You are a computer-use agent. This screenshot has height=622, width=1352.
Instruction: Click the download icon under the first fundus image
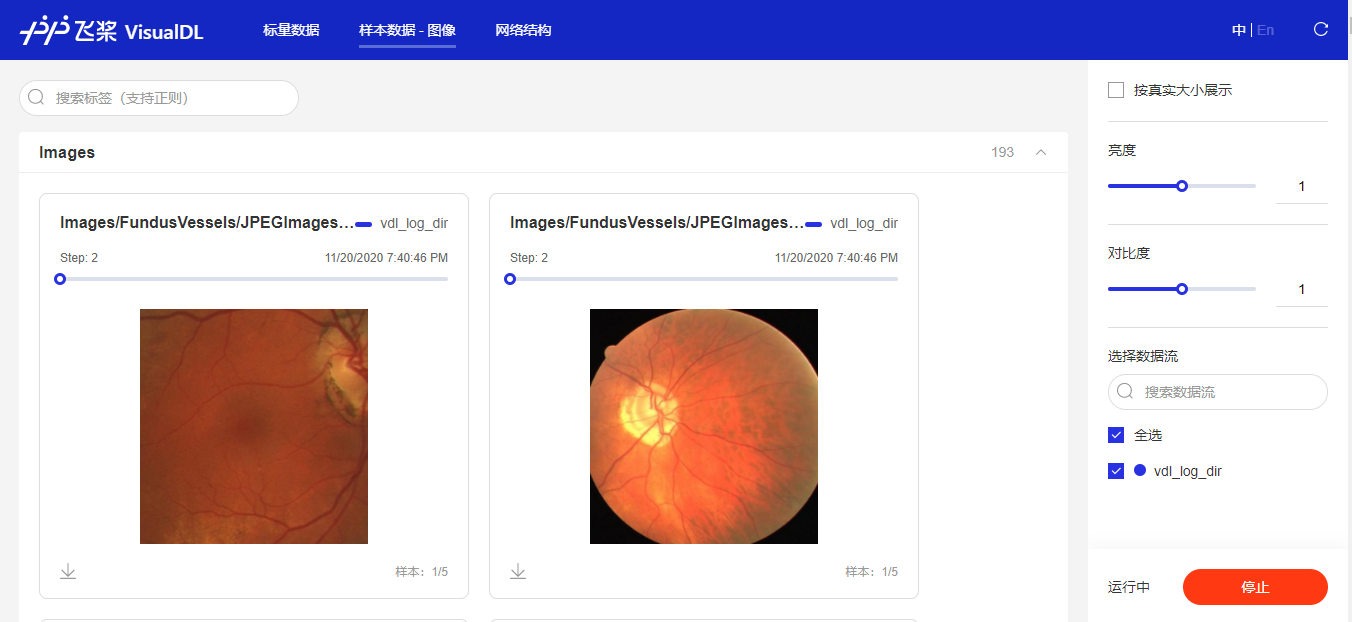point(68,571)
